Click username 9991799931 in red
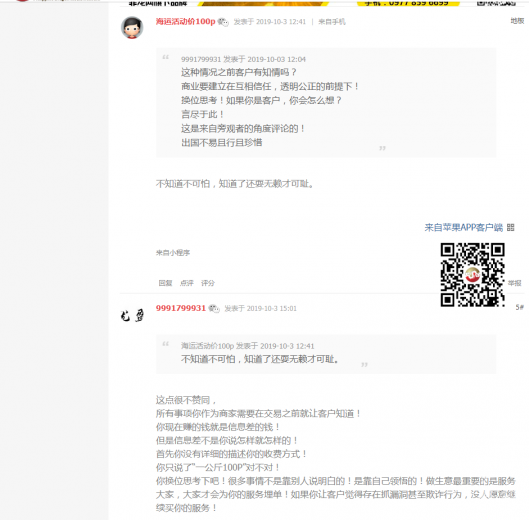 [x=180, y=308]
